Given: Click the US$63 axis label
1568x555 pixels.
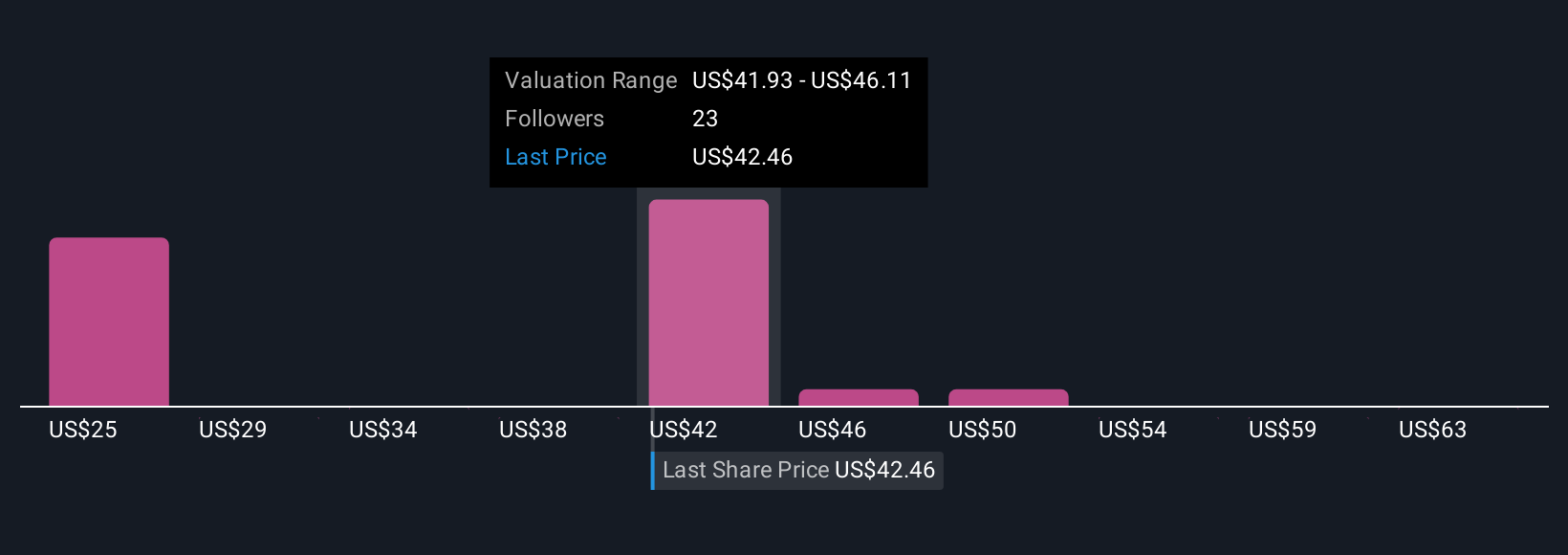Looking at the screenshot, I should [x=1433, y=430].
